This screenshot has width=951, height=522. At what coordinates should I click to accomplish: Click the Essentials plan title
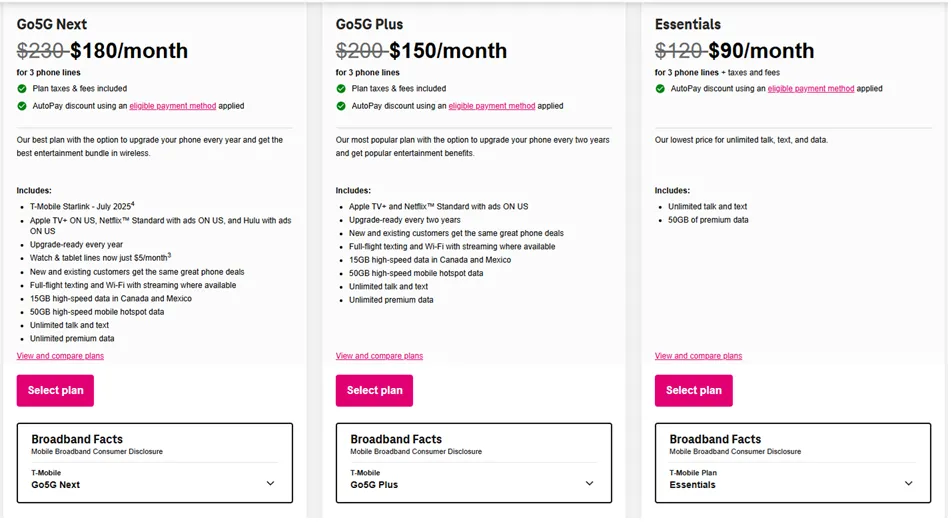tap(687, 24)
